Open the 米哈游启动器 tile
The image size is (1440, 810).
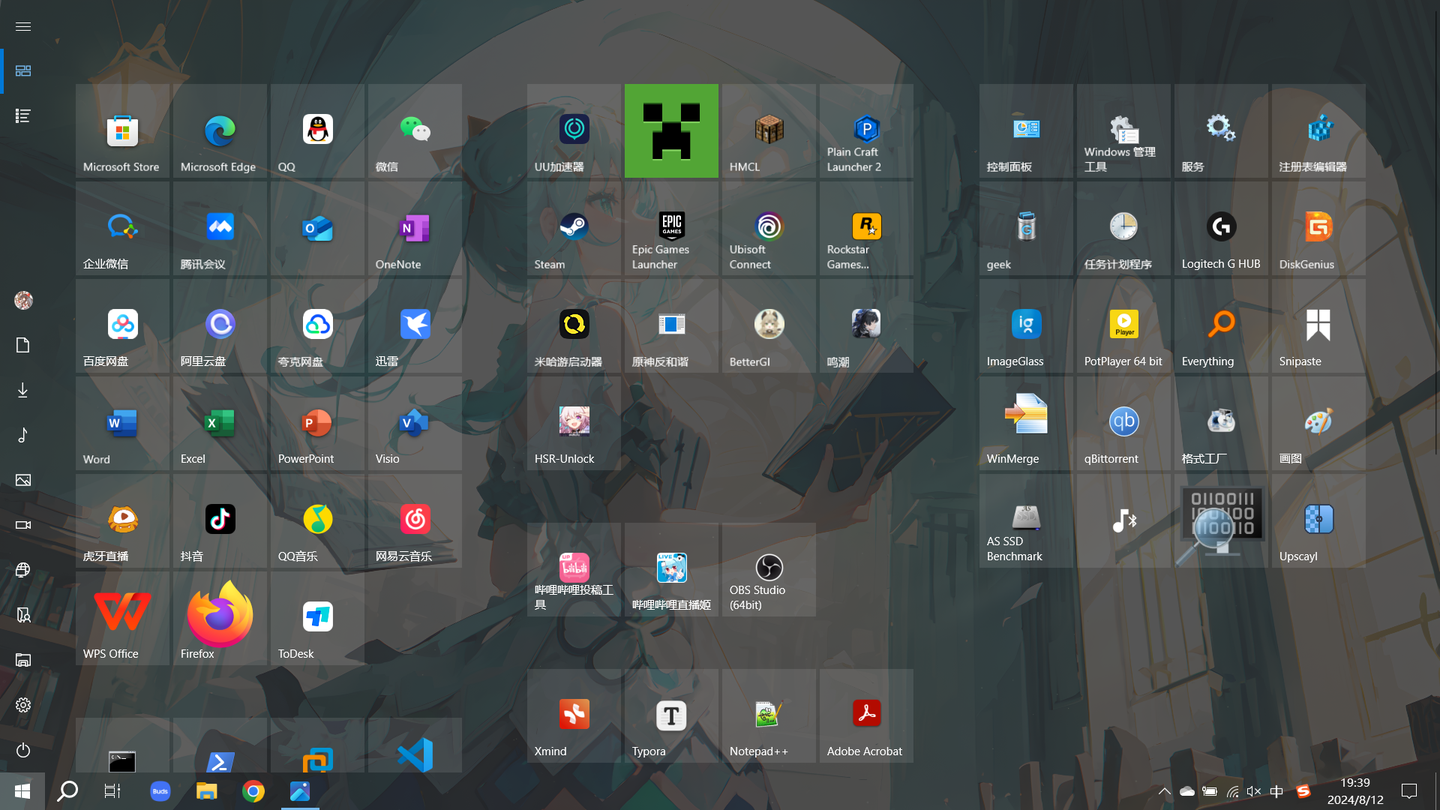574,326
